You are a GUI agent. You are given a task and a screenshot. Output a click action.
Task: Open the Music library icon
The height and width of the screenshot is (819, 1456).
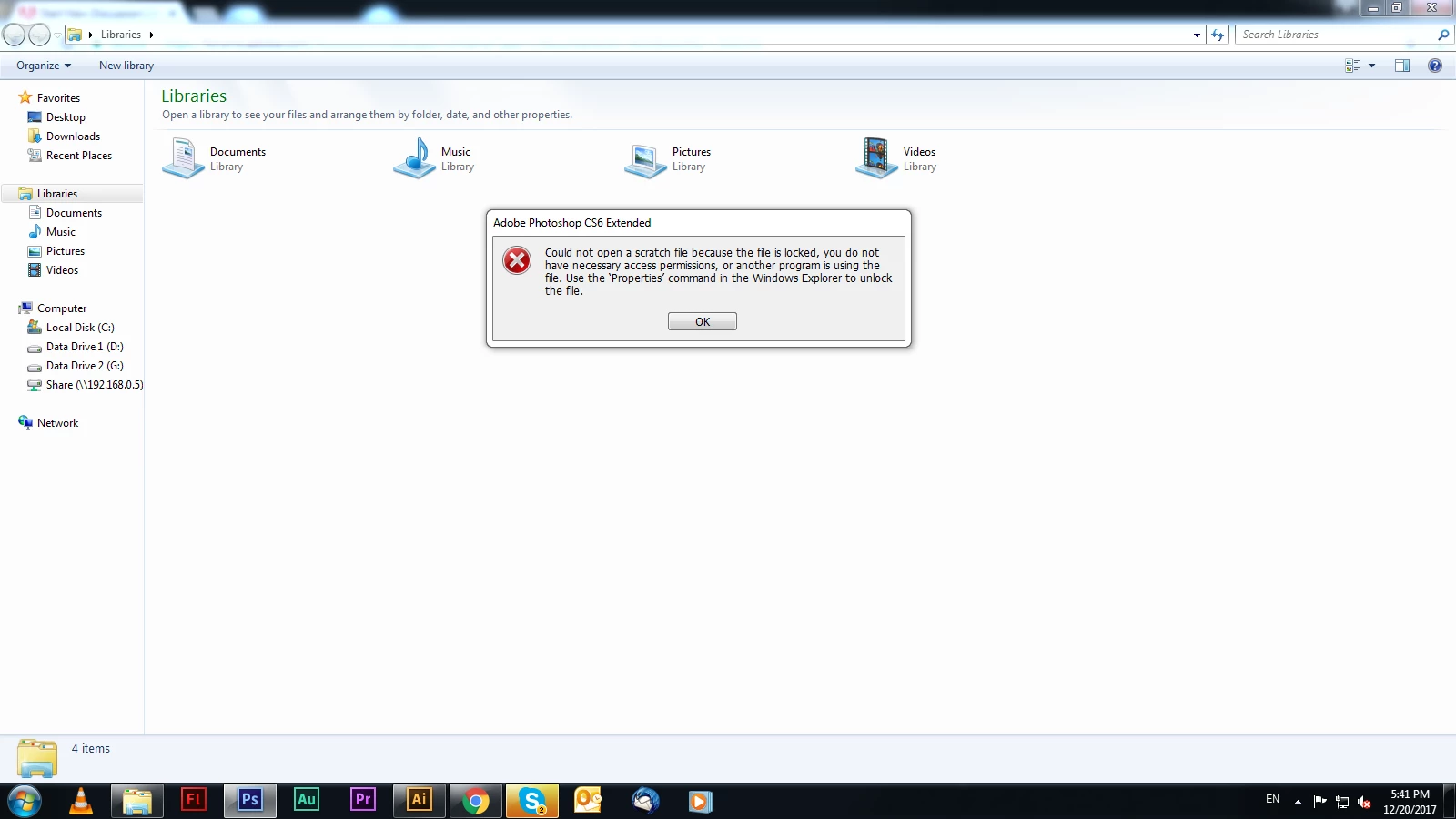pyautogui.click(x=414, y=158)
